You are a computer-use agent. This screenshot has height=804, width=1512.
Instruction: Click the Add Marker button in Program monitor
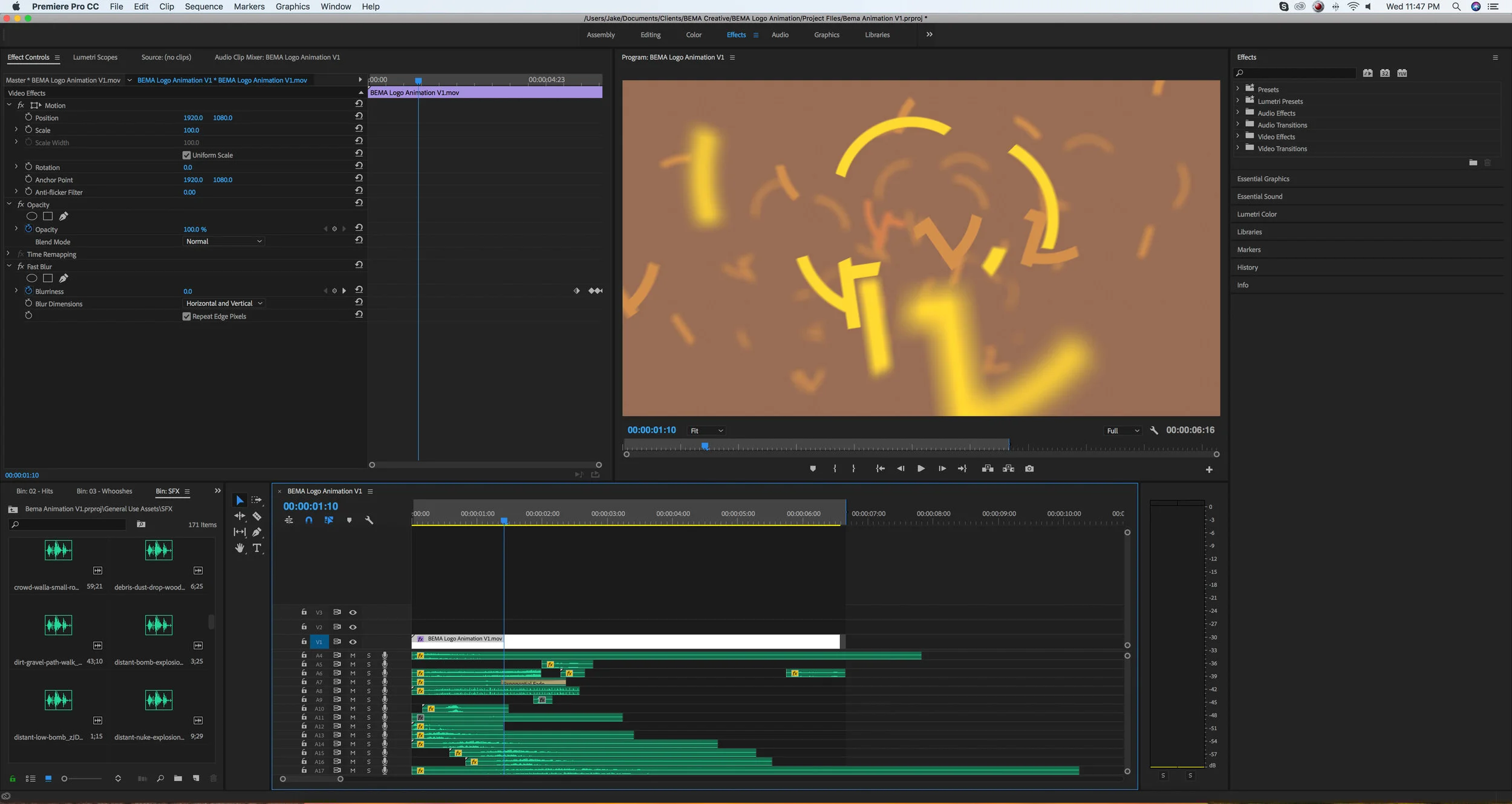pos(813,468)
